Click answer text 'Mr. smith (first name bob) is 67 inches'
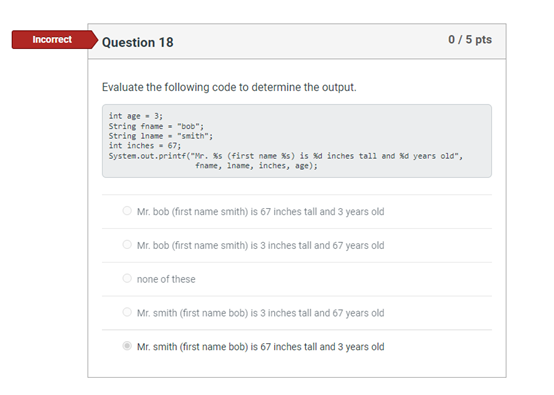The height and width of the screenshot is (395, 554). coord(260,347)
